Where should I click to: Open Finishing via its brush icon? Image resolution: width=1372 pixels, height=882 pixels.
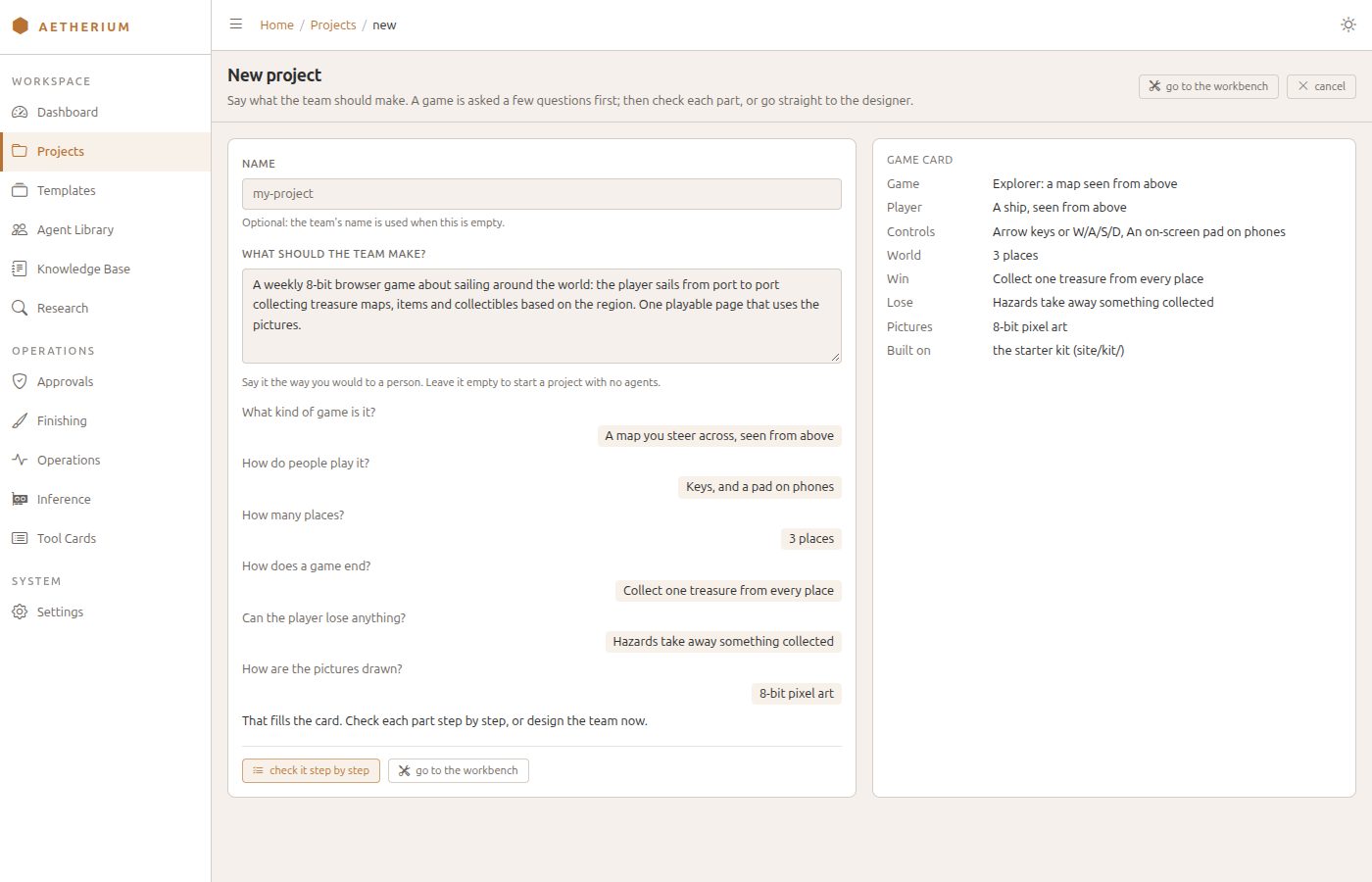20,420
